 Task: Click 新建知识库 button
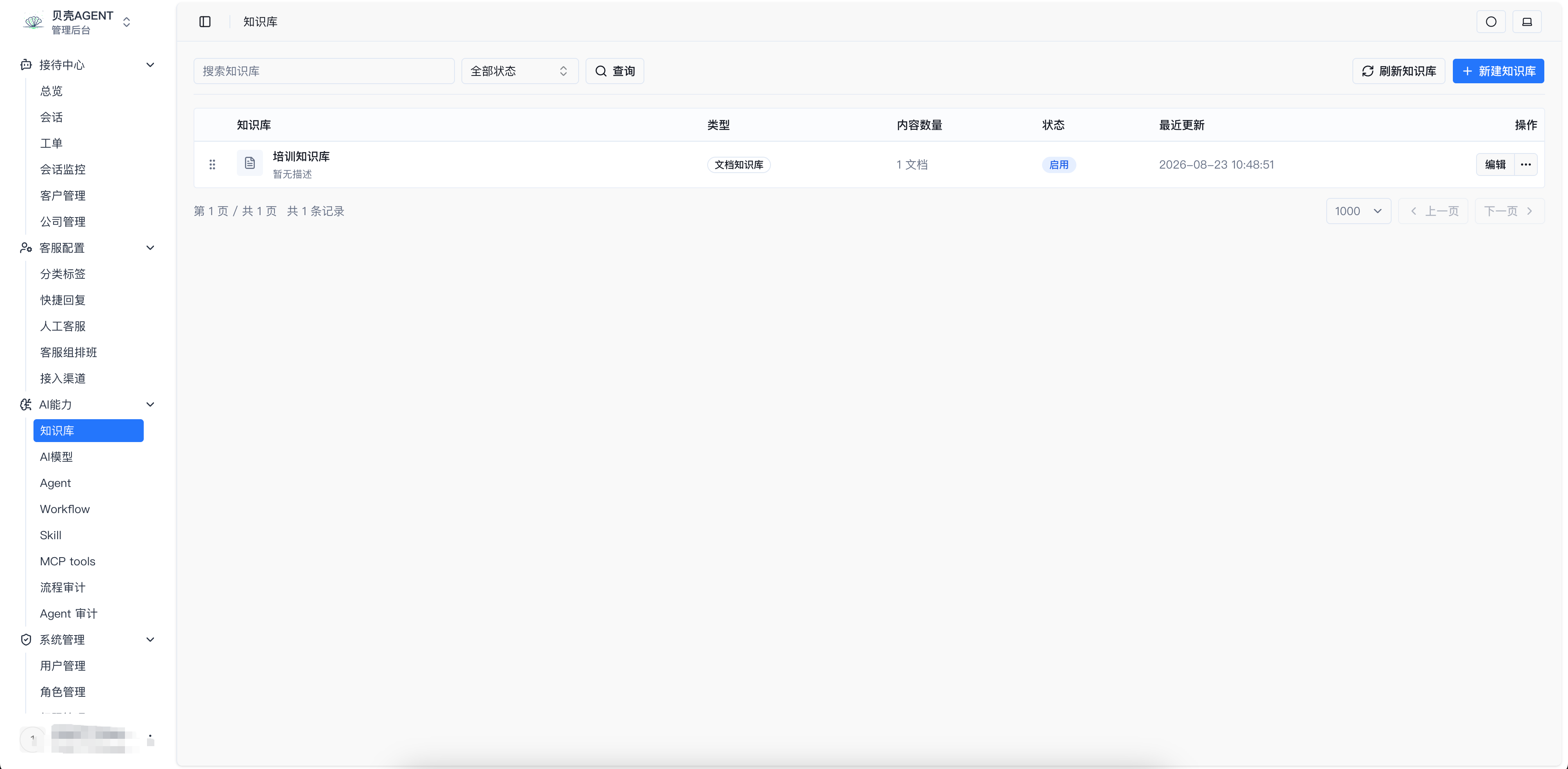pos(1498,71)
